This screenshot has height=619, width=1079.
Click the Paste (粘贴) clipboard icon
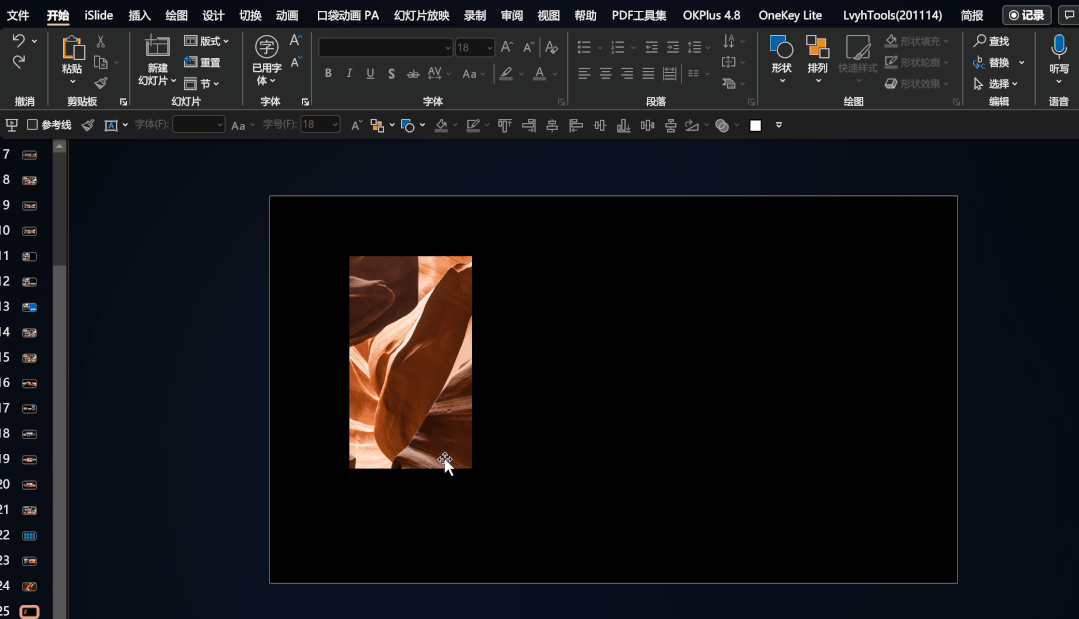click(72, 48)
